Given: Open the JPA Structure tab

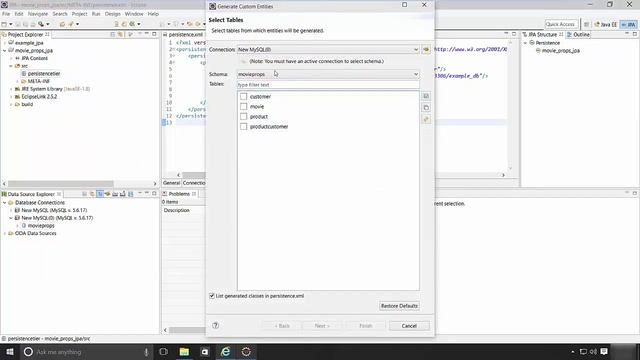Looking at the screenshot, I should [x=542, y=35].
